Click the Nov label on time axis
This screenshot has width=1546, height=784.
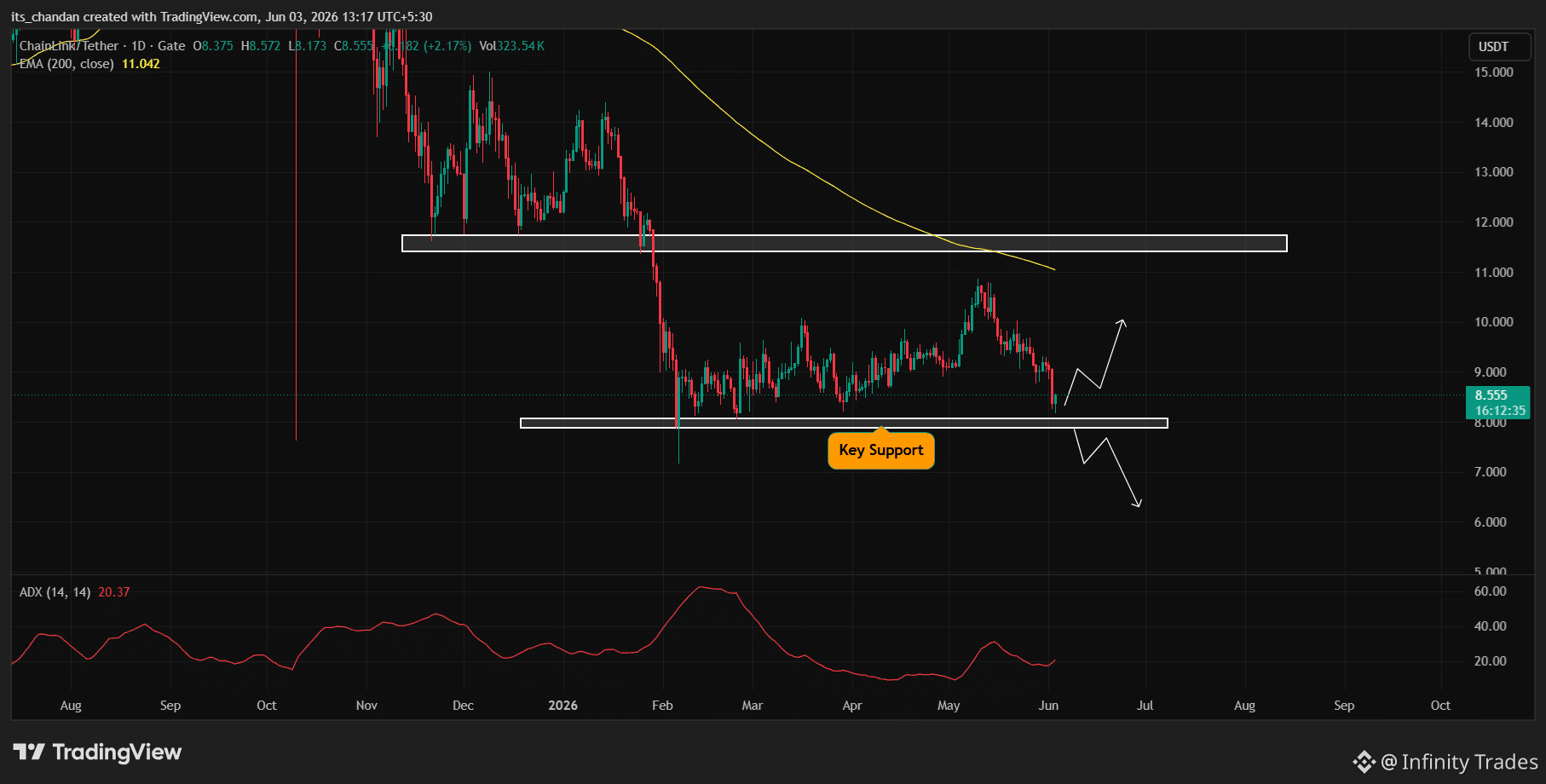(366, 706)
